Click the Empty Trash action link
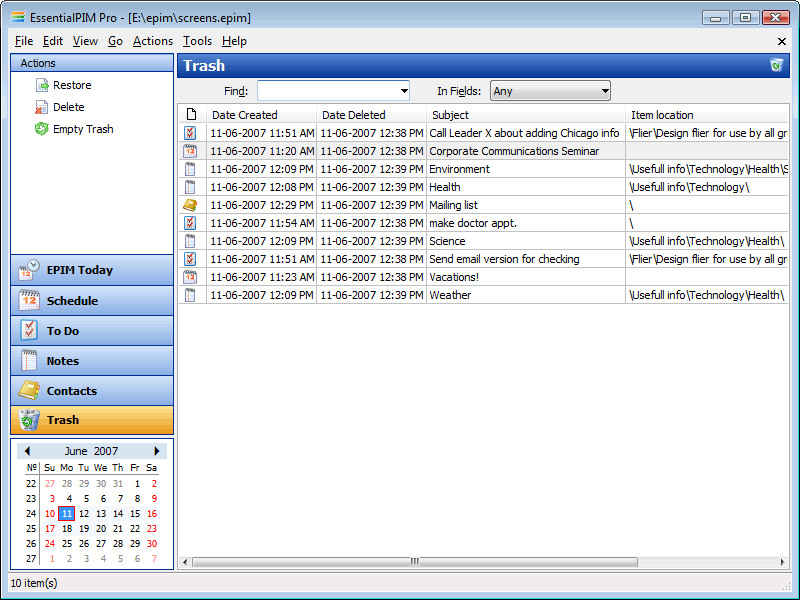The height and width of the screenshot is (600, 800). tap(83, 129)
